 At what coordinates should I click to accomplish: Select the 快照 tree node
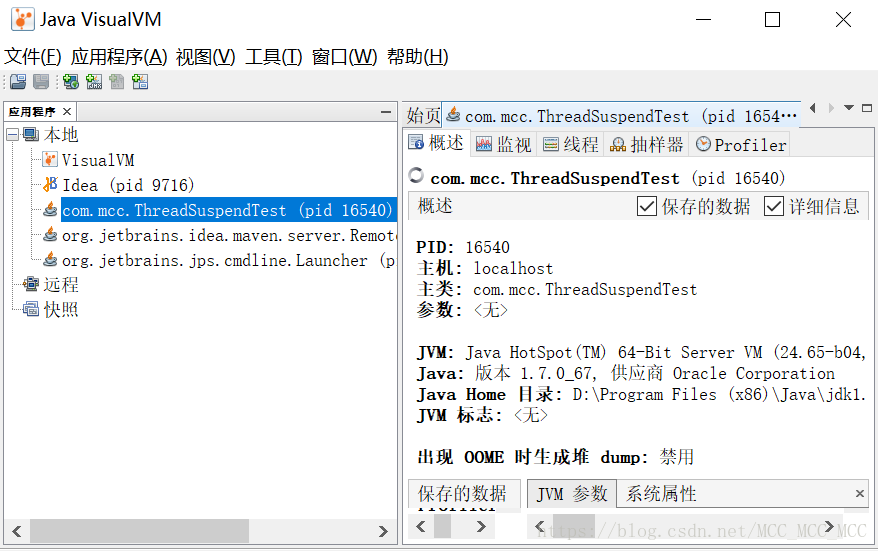(61, 309)
